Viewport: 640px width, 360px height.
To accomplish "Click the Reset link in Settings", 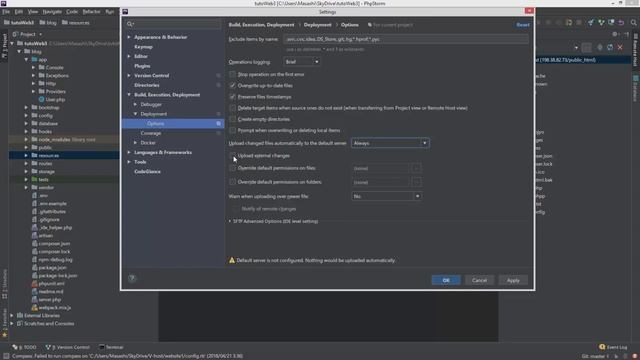I will click(523, 25).
